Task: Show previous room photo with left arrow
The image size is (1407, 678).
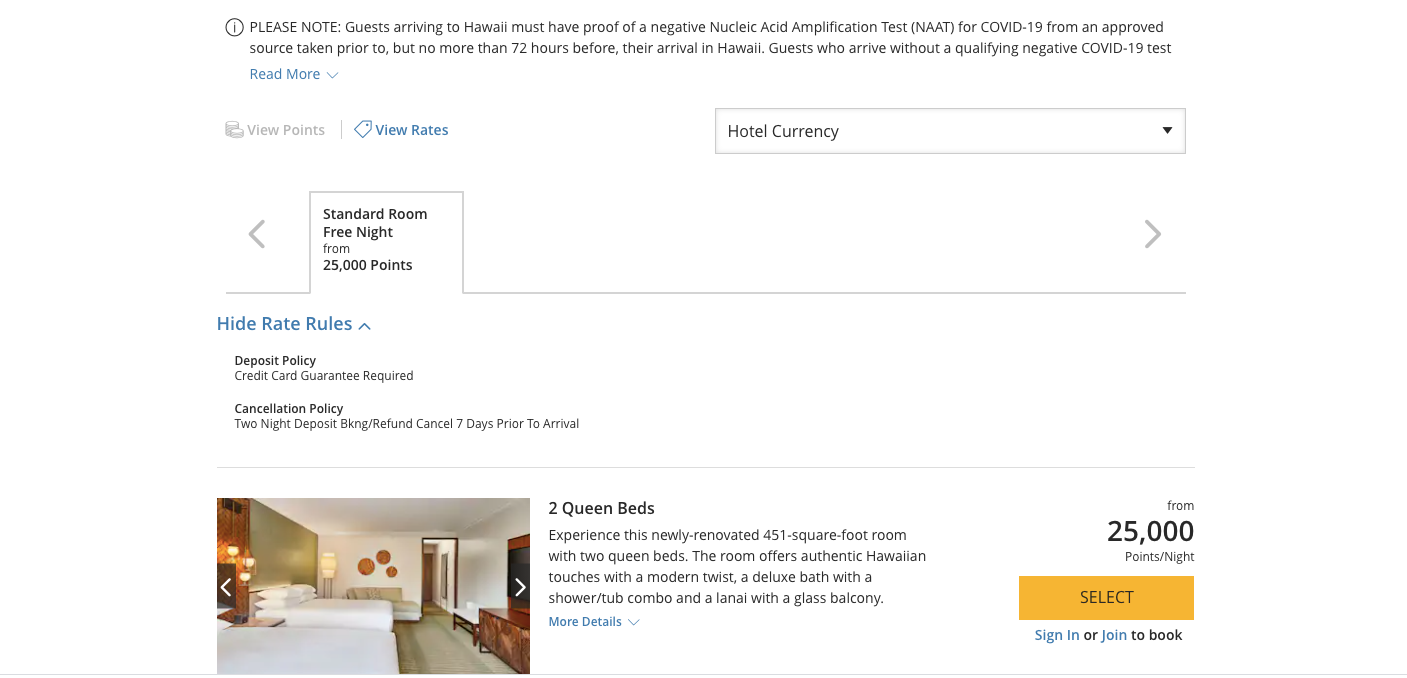Action: point(226,587)
